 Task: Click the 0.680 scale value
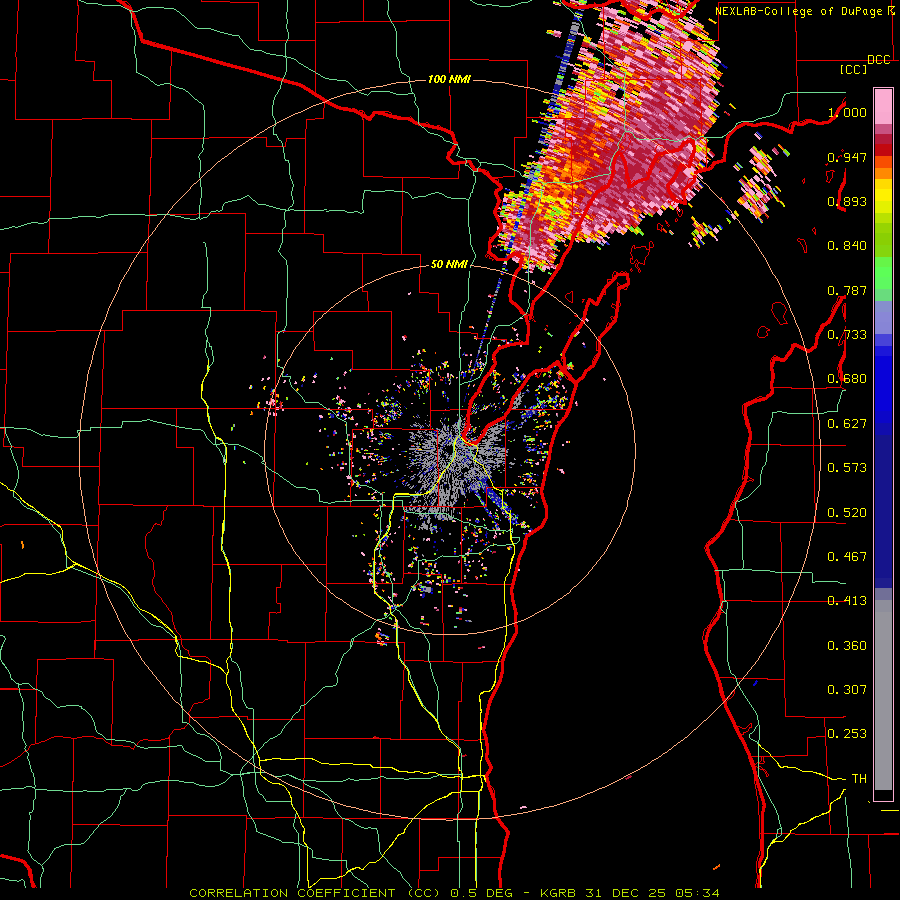847,379
